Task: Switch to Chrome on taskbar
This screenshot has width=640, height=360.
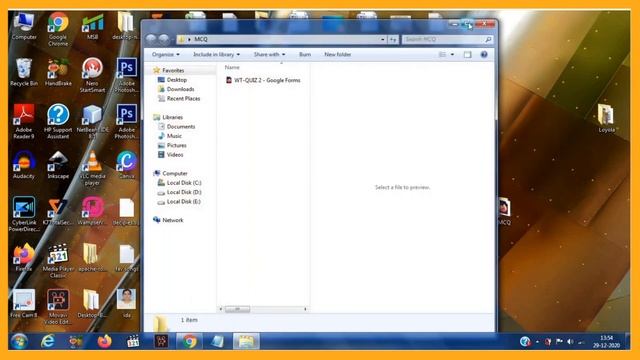Action: (189, 341)
